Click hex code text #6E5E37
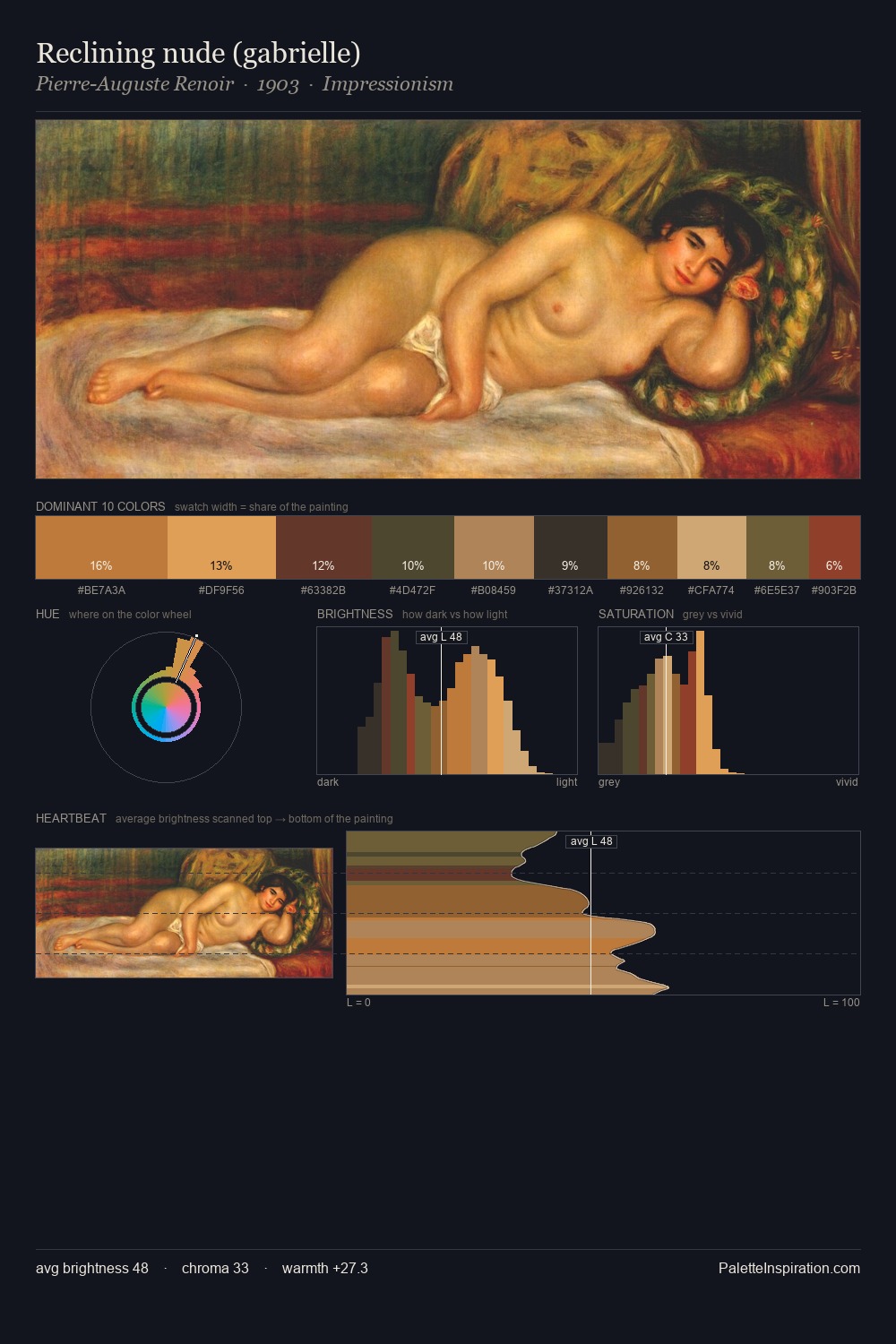 (x=778, y=590)
